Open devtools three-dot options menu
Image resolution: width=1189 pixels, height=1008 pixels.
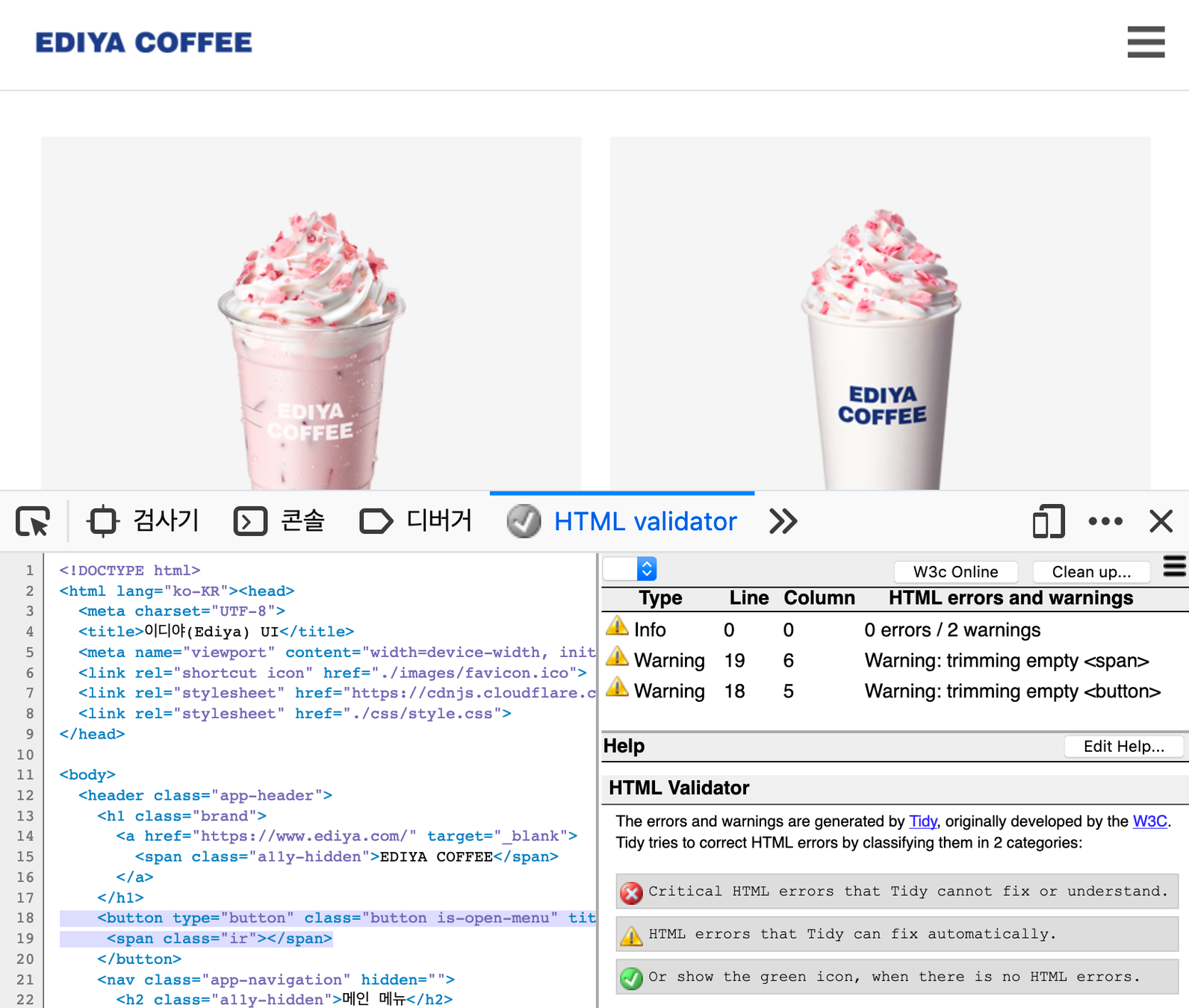tap(1105, 521)
